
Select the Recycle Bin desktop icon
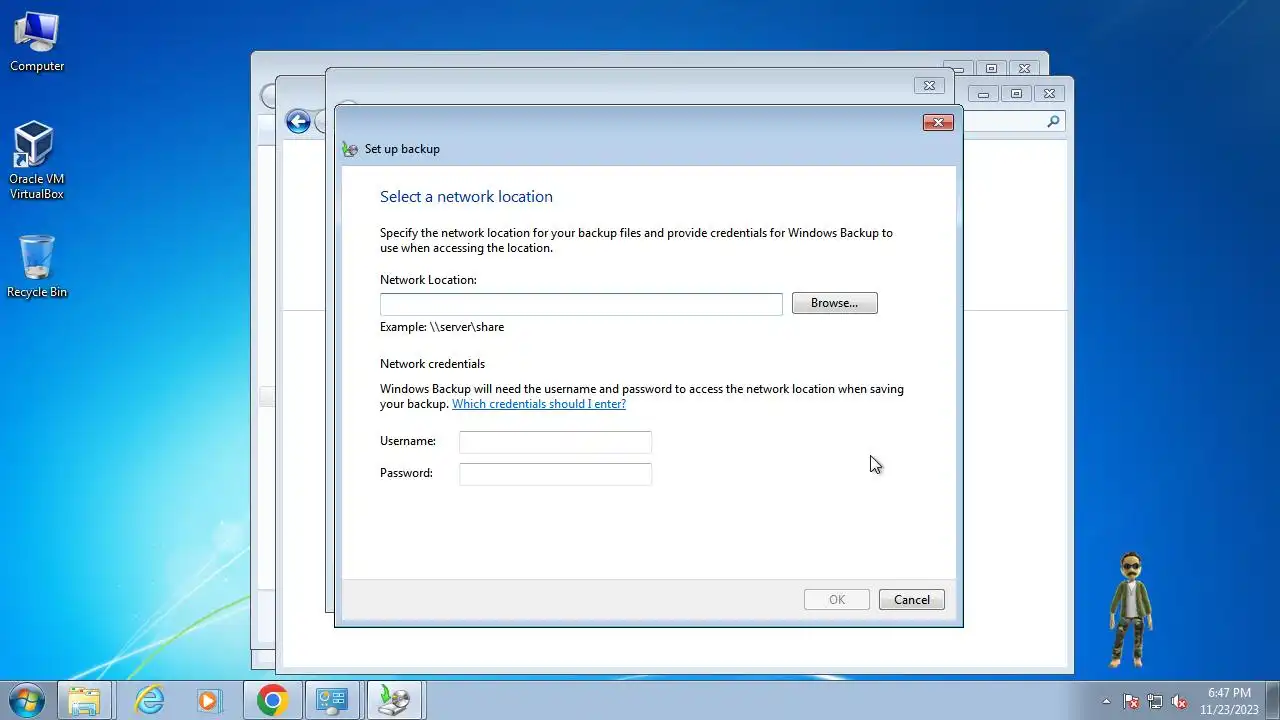tap(37, 266)
